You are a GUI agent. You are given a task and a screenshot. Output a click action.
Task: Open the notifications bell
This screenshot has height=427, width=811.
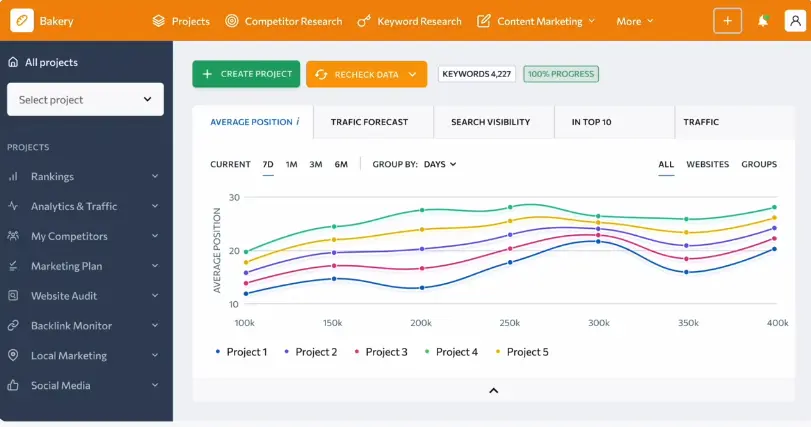(x=762, y=21)
